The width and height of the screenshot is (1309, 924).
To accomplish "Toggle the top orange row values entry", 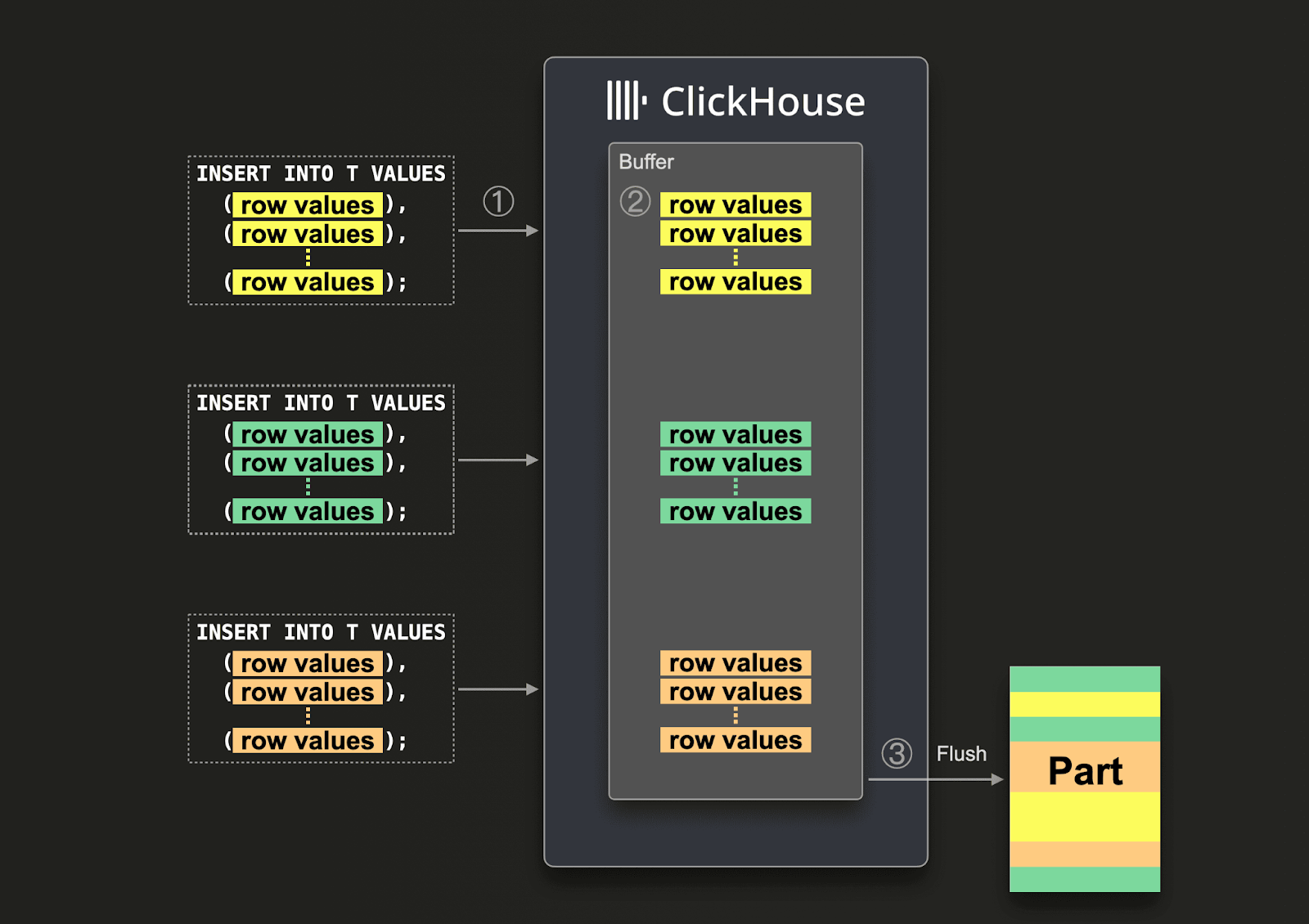I will pos(735,662).
